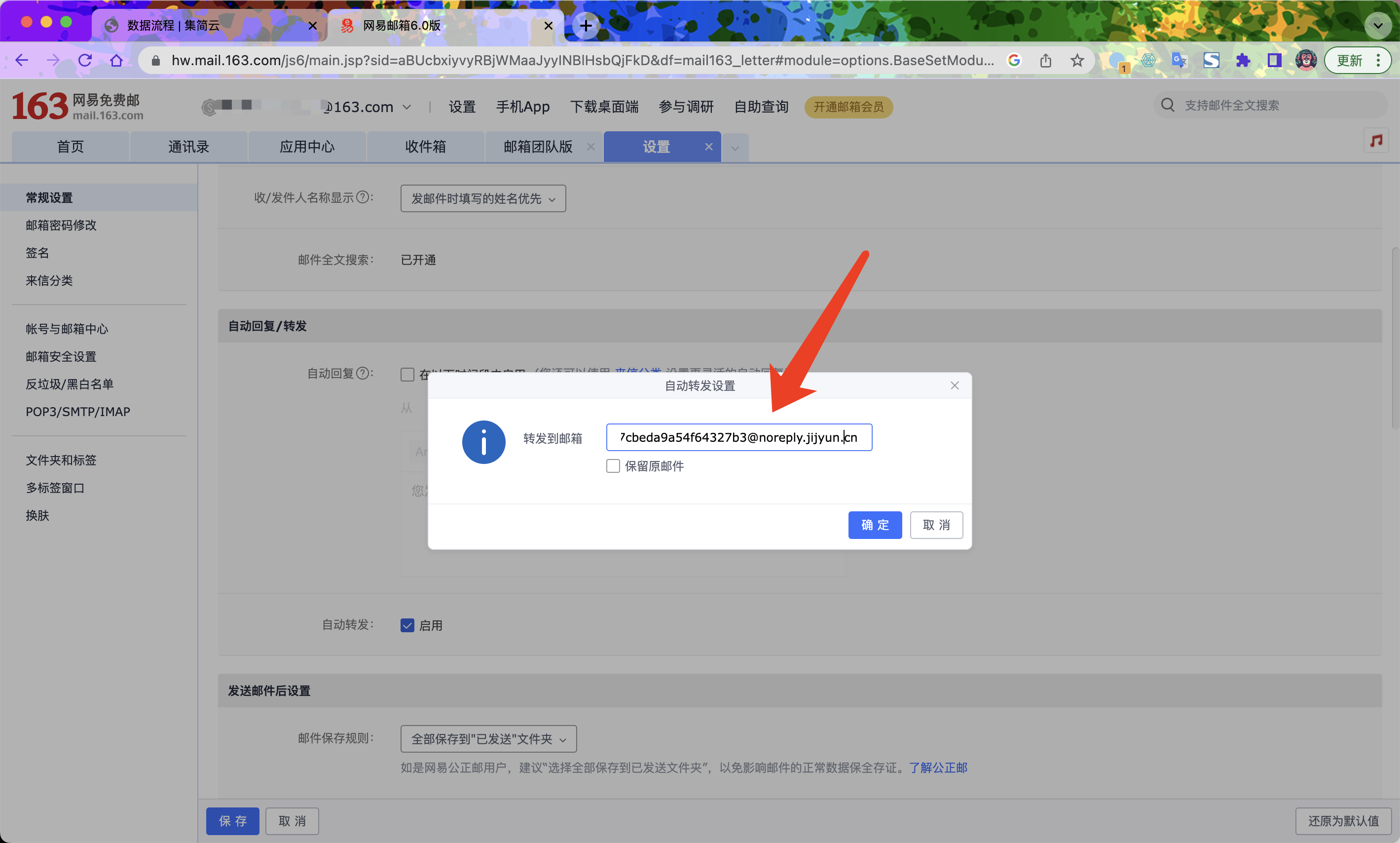Click the music note icon
Screen dimensions: 1400x843
pyautogui.click(x=1376, y=141)
